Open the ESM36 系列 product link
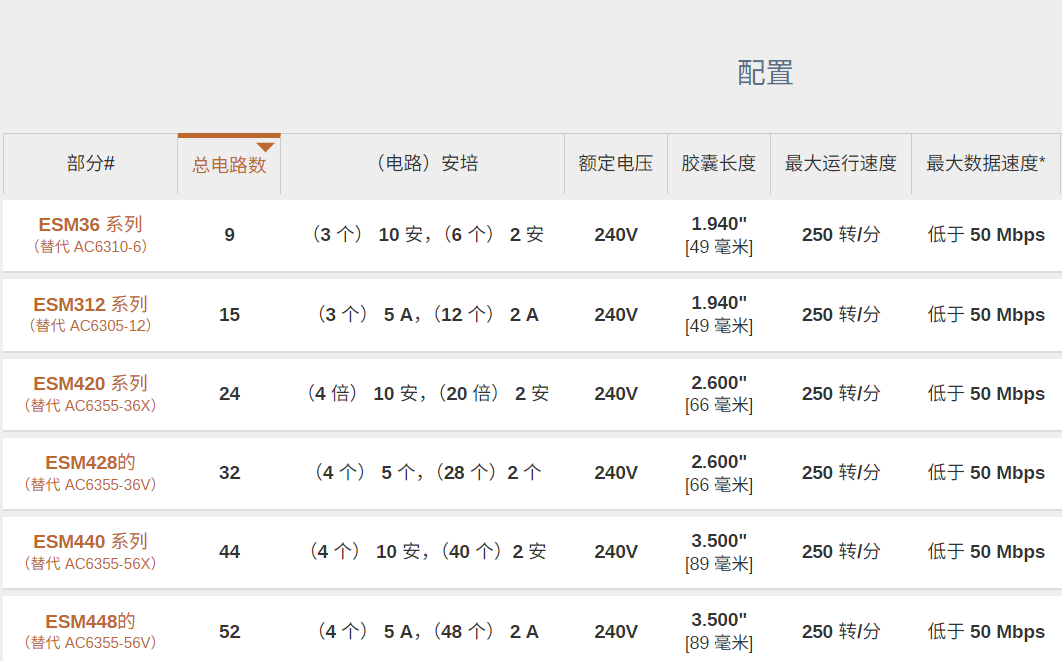This screenshot has width=1062, height=661. [90, 224]
